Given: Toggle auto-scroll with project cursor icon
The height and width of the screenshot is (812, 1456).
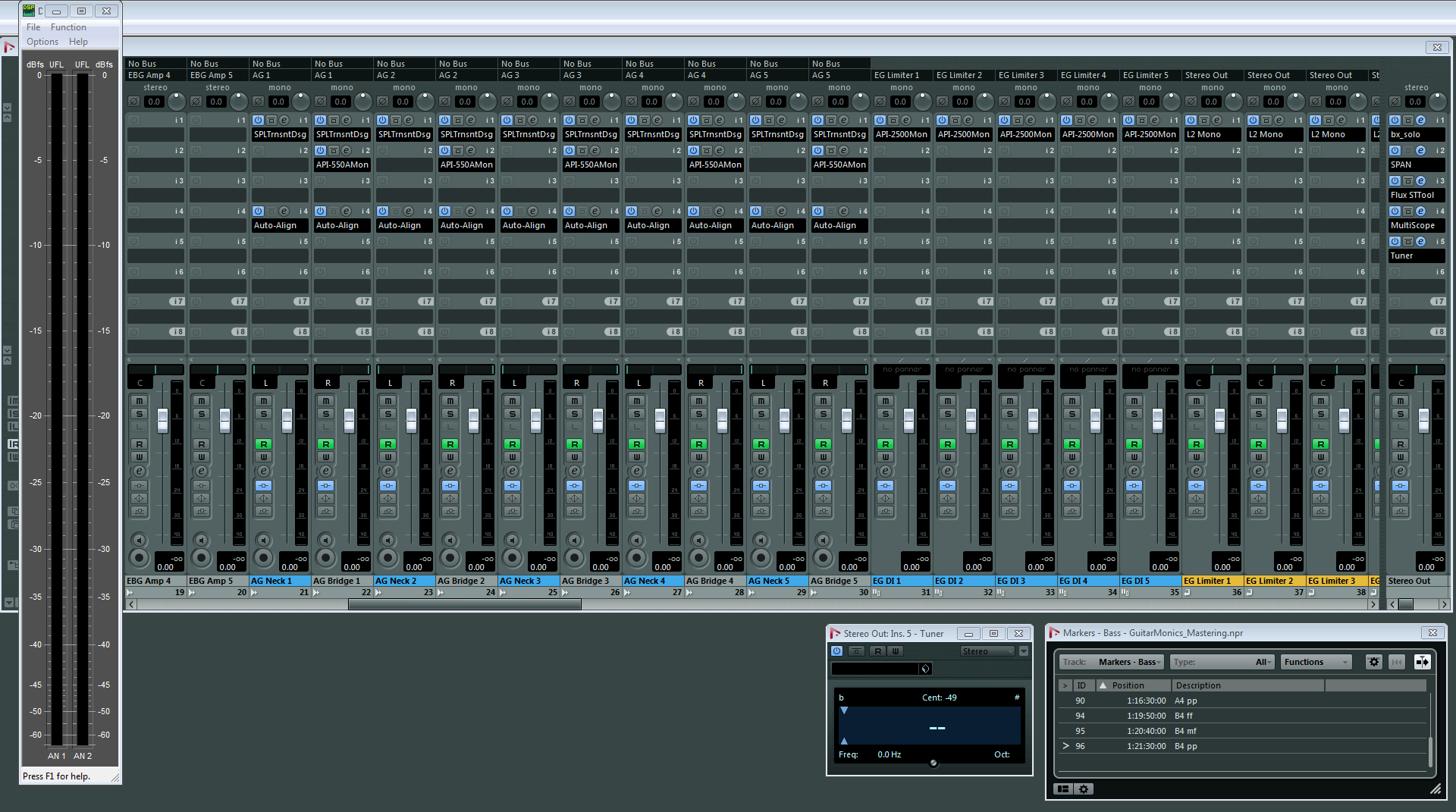Looking at the screenshot, I should 1422,662.
